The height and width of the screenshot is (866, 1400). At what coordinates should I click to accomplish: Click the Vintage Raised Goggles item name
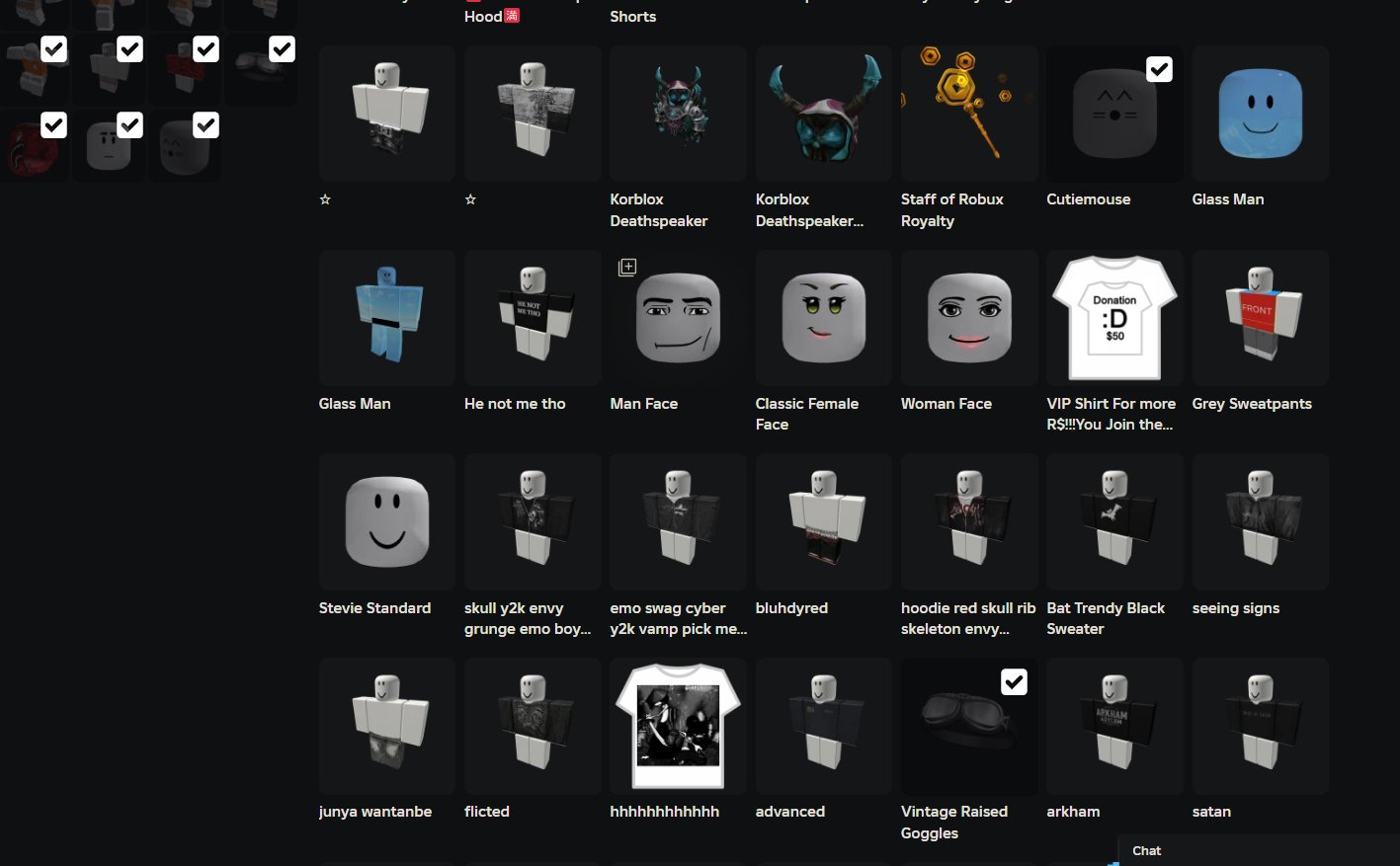pyautogui.click(x=954, y=823)
